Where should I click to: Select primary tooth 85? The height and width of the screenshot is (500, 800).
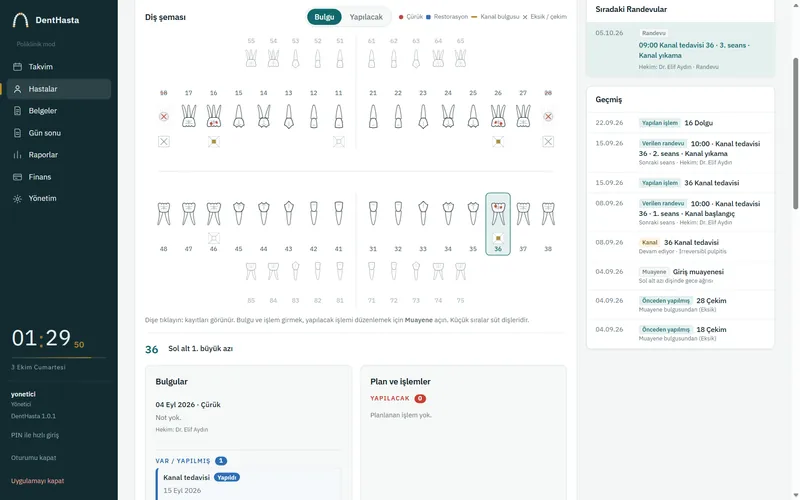pyautogui.click(x=251, y=271)
